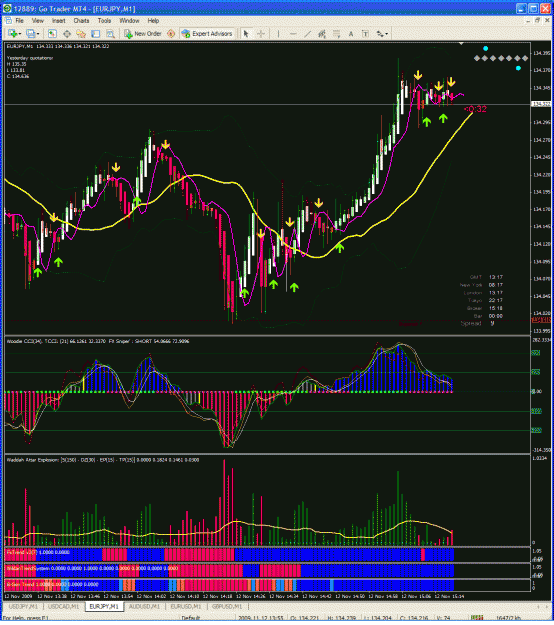This screenshot has width=554, height=625.
Task: Minimize the inner chart window
Action: click(x=529, y=20)
